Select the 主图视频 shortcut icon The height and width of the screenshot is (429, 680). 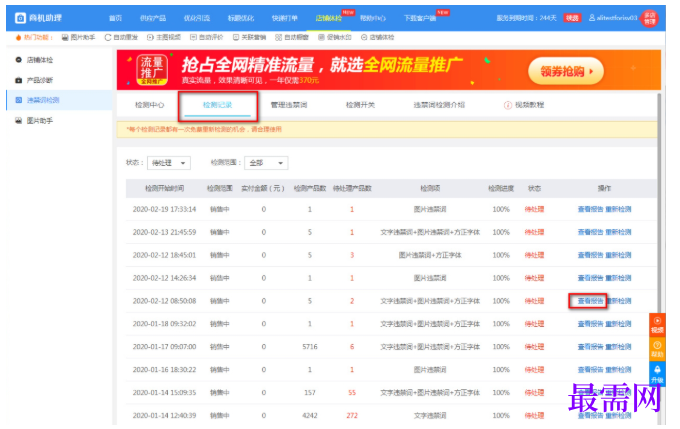(150, 37)
